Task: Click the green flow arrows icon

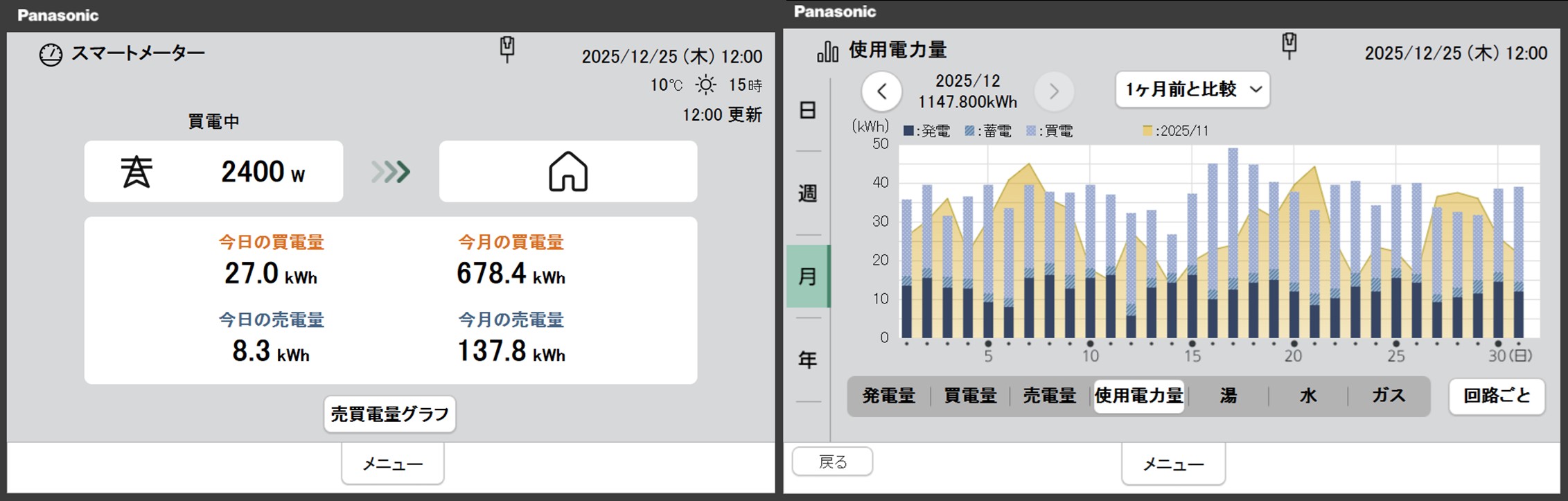Action: pos(391,172)
